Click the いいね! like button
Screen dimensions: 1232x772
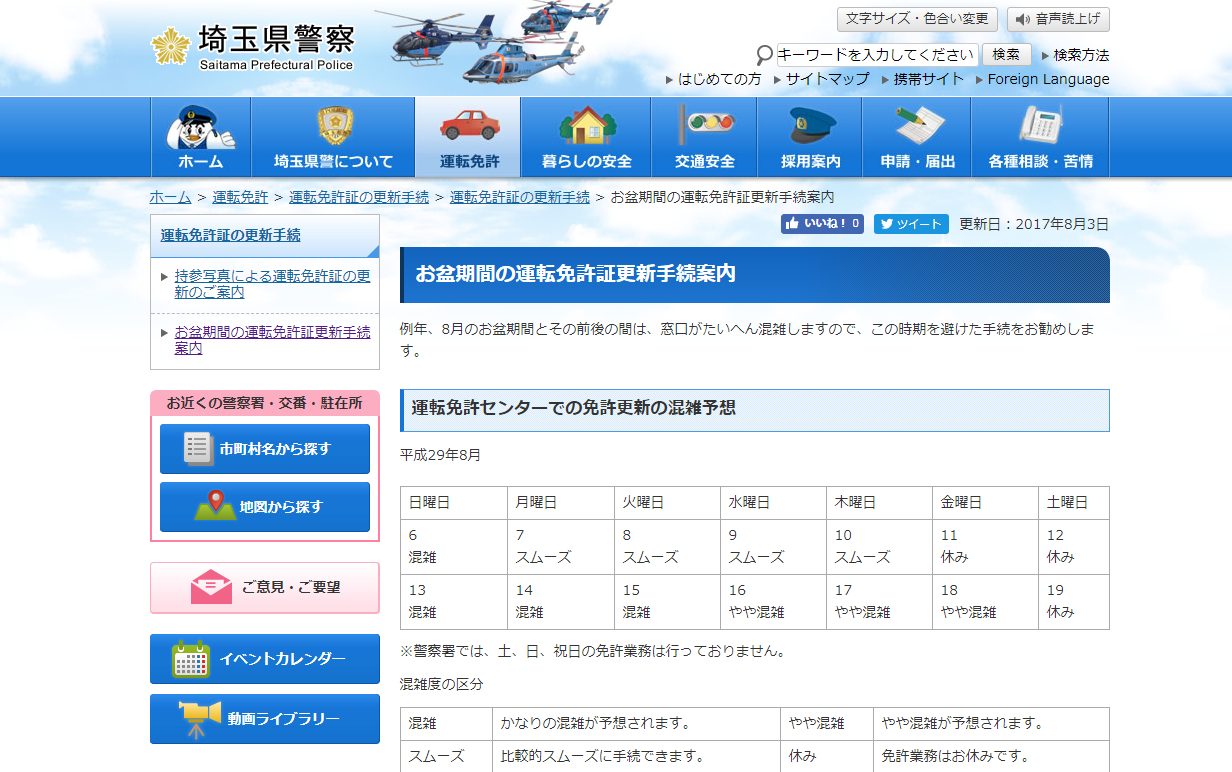(x=821, y=224)
